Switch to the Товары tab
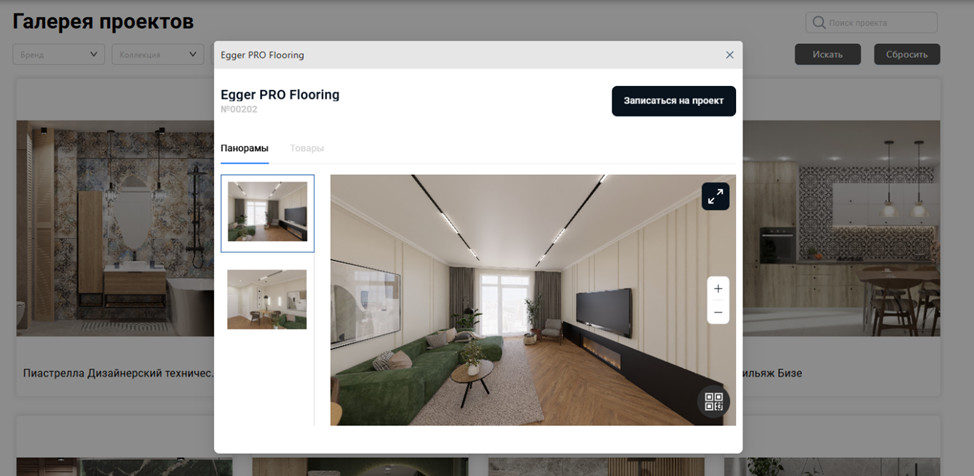 (307, 149)
